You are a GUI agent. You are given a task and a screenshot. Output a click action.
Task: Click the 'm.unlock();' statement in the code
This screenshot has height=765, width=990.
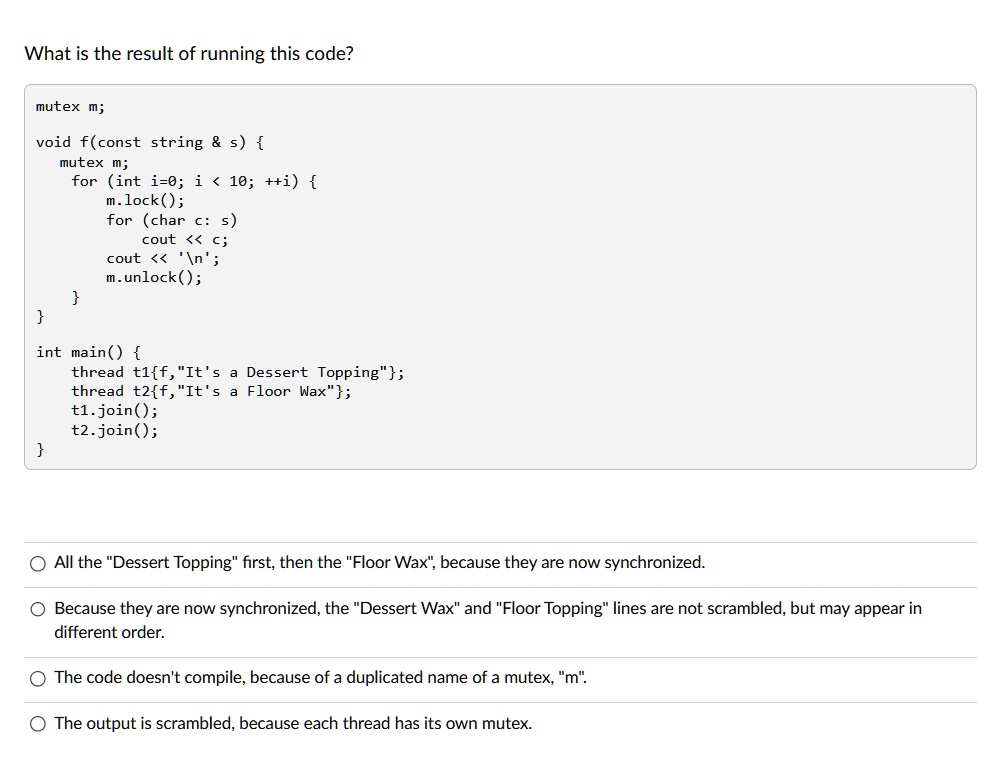tap(151, 277)
